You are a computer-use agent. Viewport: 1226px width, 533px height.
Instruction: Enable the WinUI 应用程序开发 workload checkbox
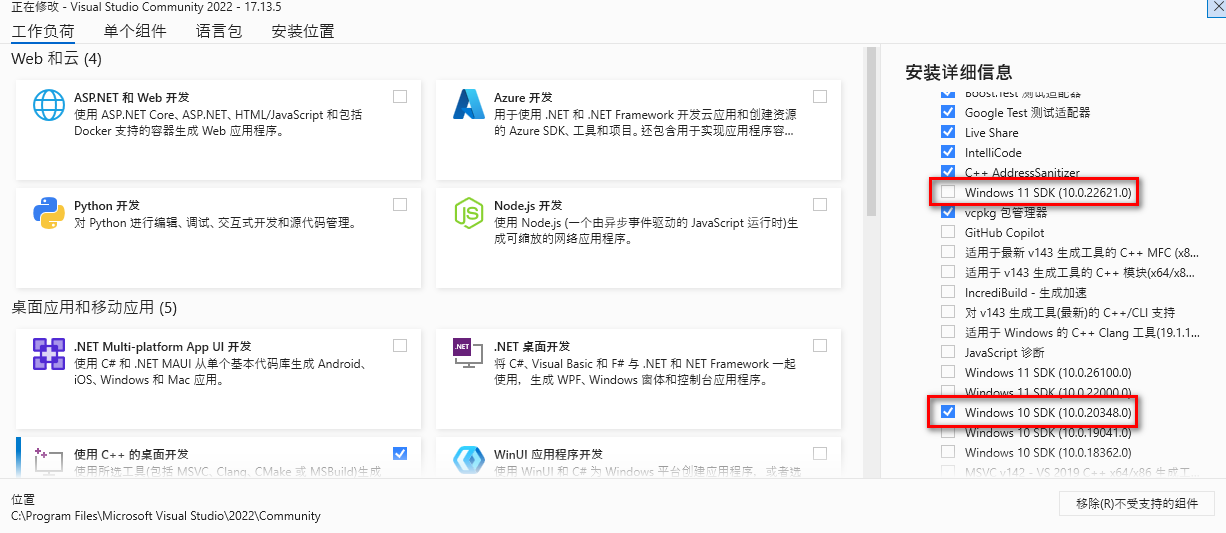pos(820,453)
